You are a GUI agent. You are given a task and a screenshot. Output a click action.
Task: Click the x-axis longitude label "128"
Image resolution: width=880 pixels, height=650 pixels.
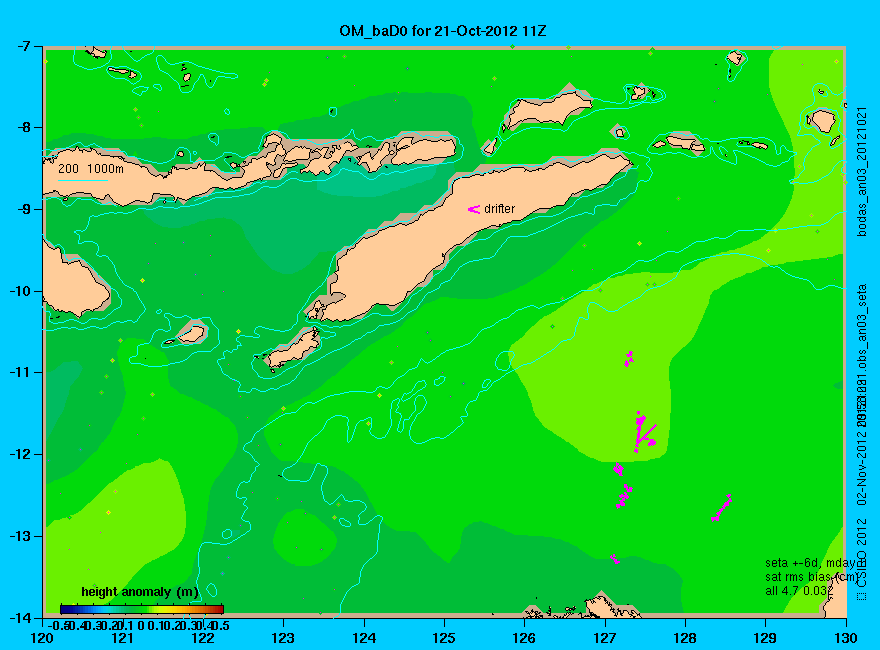[x=685, y=638]
